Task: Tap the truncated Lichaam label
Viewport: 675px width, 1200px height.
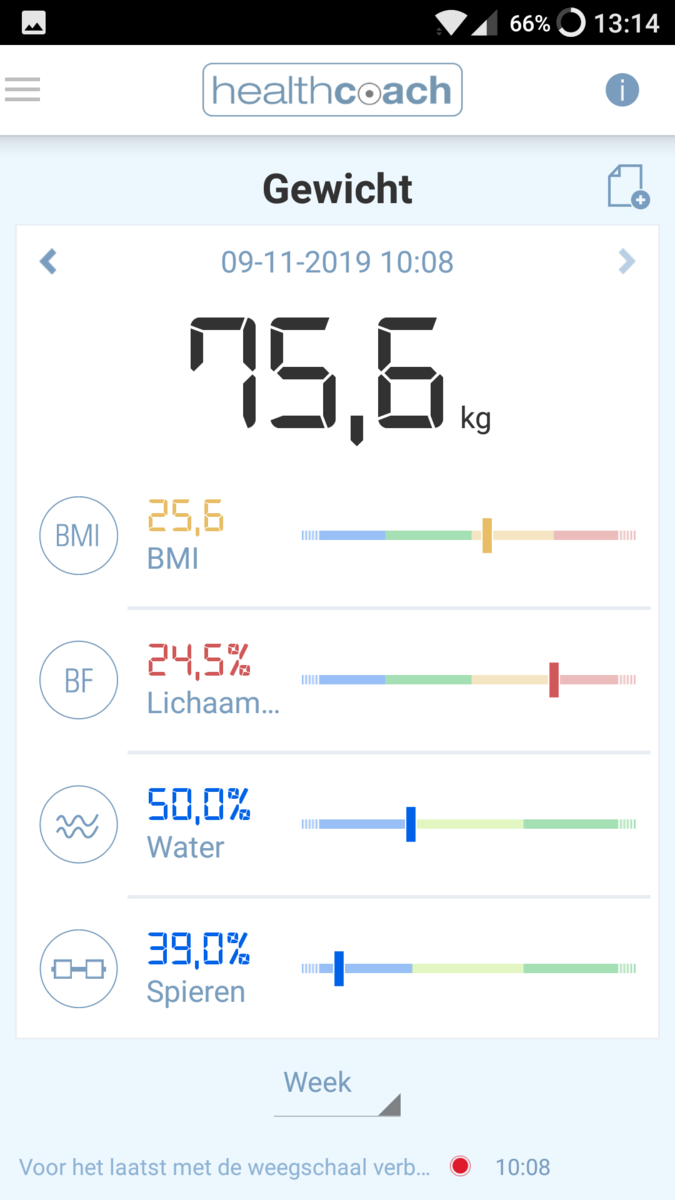Action: [213, 703]
